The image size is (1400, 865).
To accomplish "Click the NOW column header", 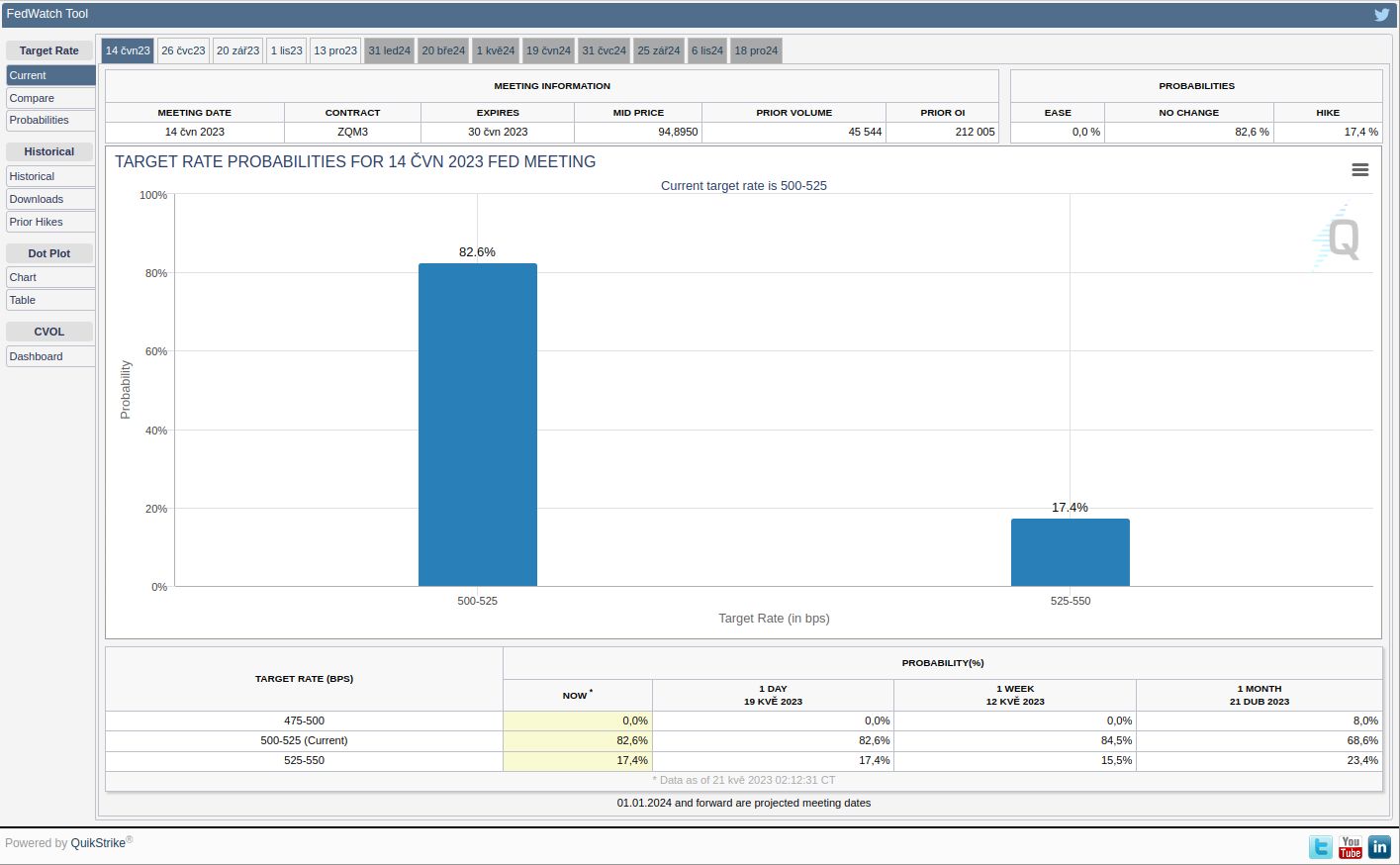I will tap(578, 695).
